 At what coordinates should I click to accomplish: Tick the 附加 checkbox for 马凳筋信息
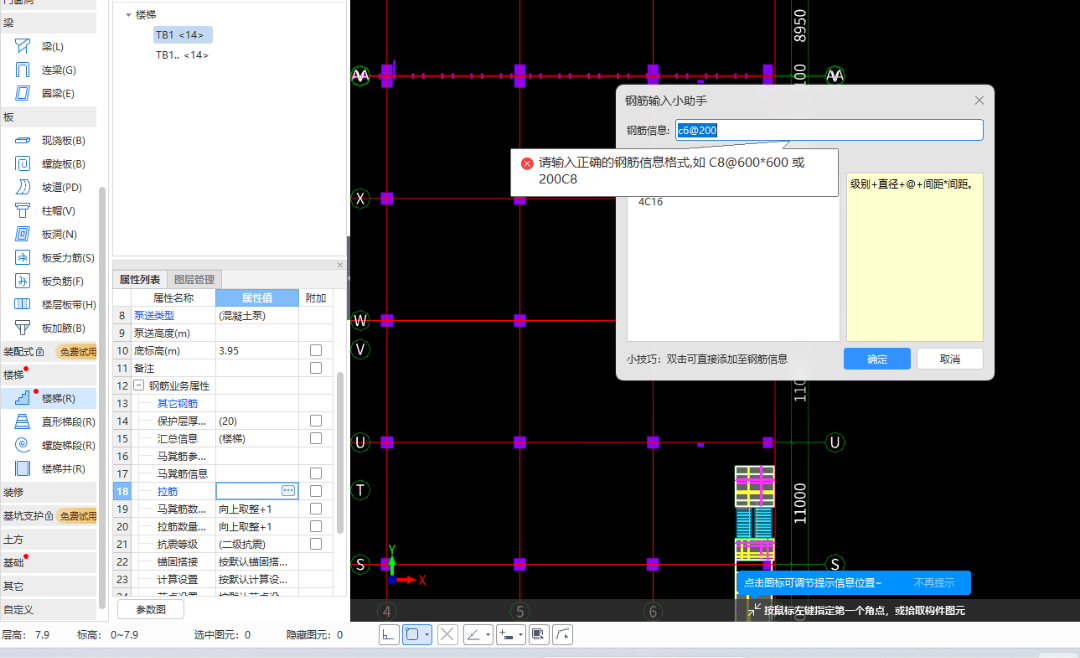tap(315, 473)
